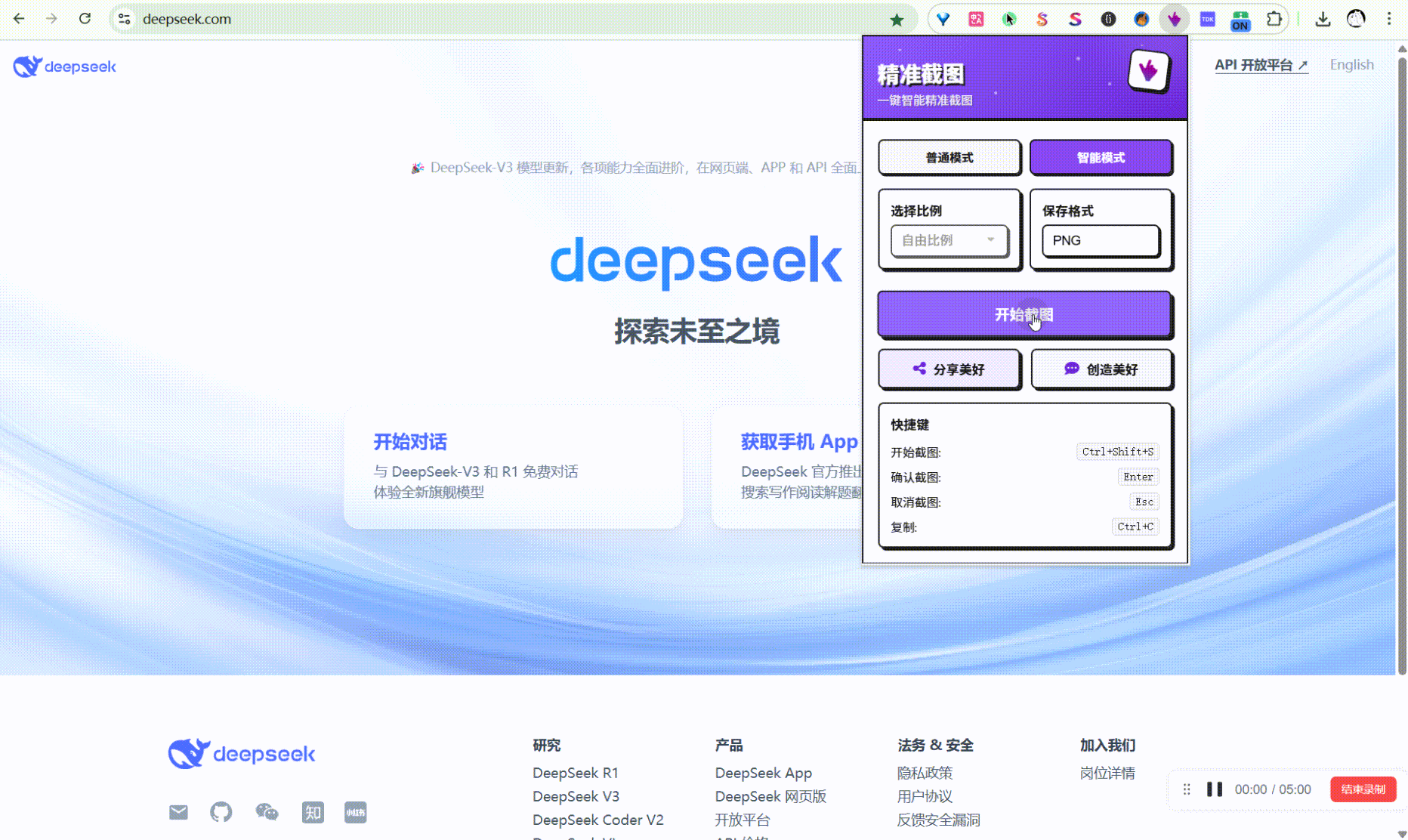1408x840 pixels.
Task: Select 普通模式 in screenshot popup
Action: click(x=949, y=157)
